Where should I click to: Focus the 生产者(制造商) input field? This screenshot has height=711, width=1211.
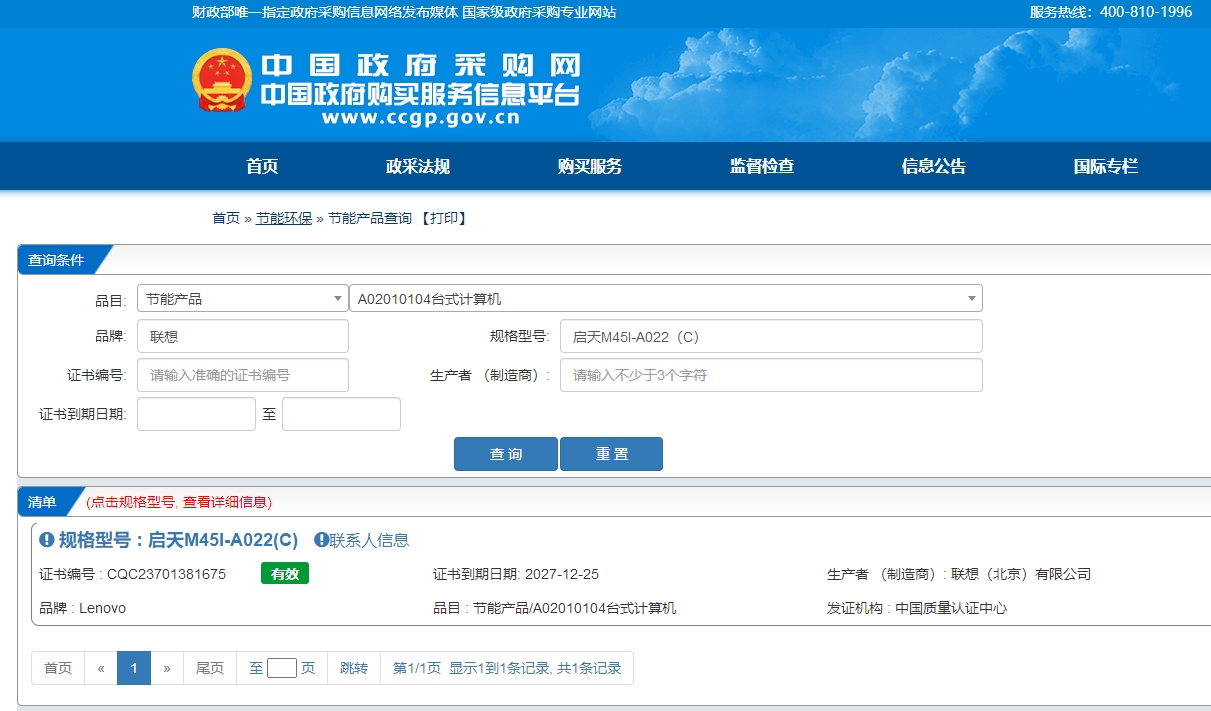tap(771, 375)
